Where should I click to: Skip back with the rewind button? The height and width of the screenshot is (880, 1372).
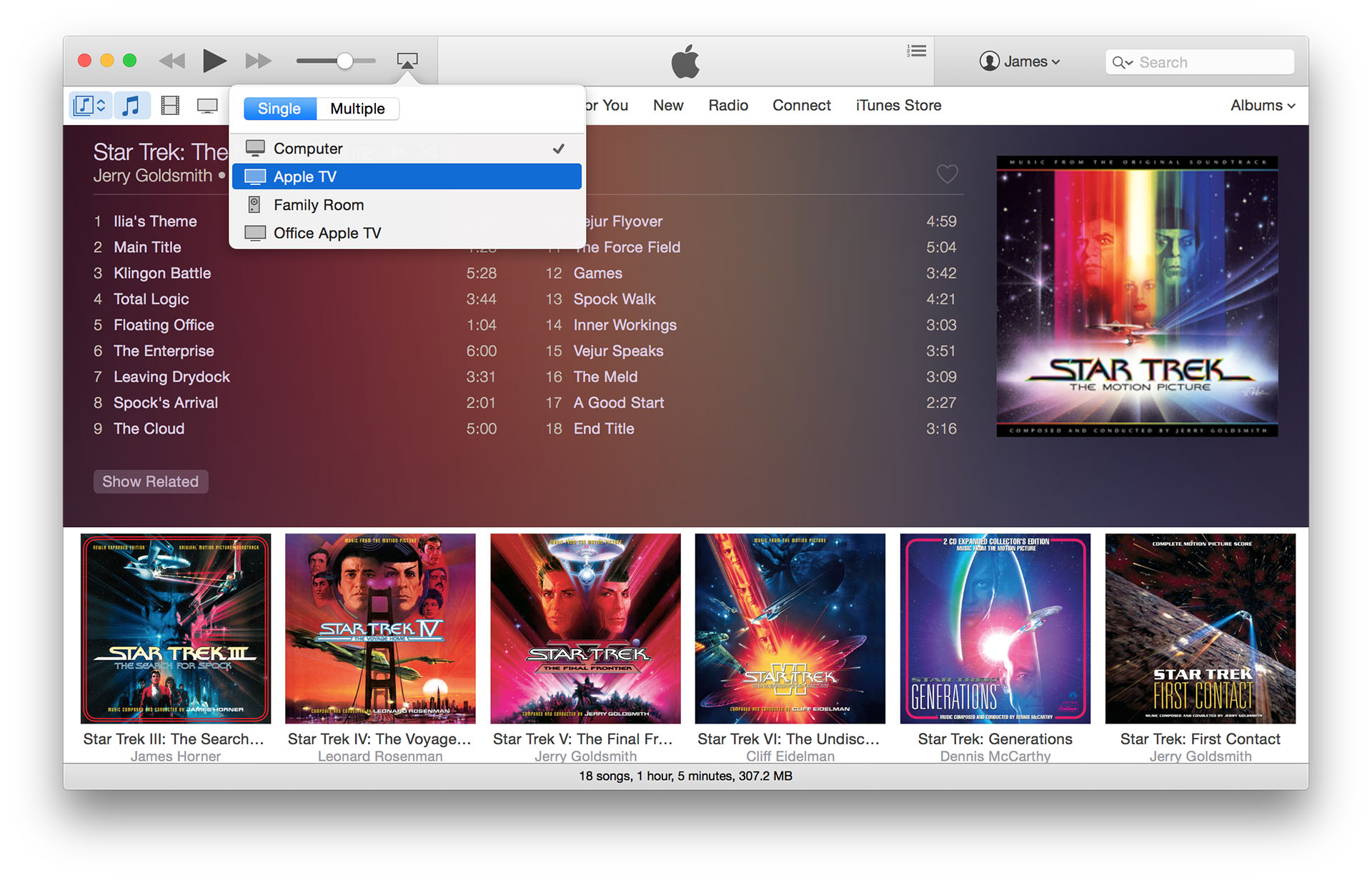pyautogui.click(x=171, y=61)
